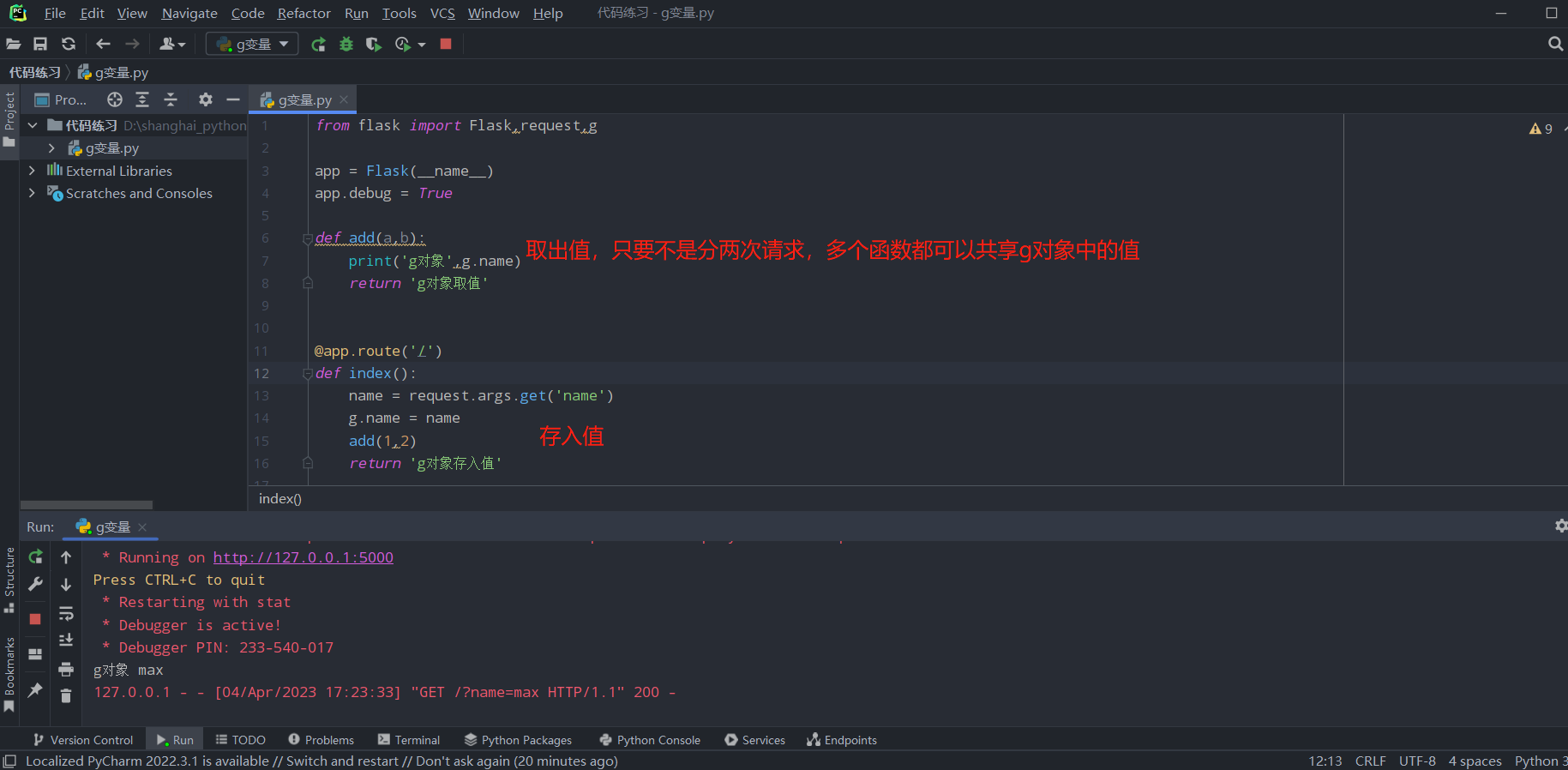This screenshot has height=770, width=1568.
Task: Open Version Control tool window
Action: pos(83,740)
